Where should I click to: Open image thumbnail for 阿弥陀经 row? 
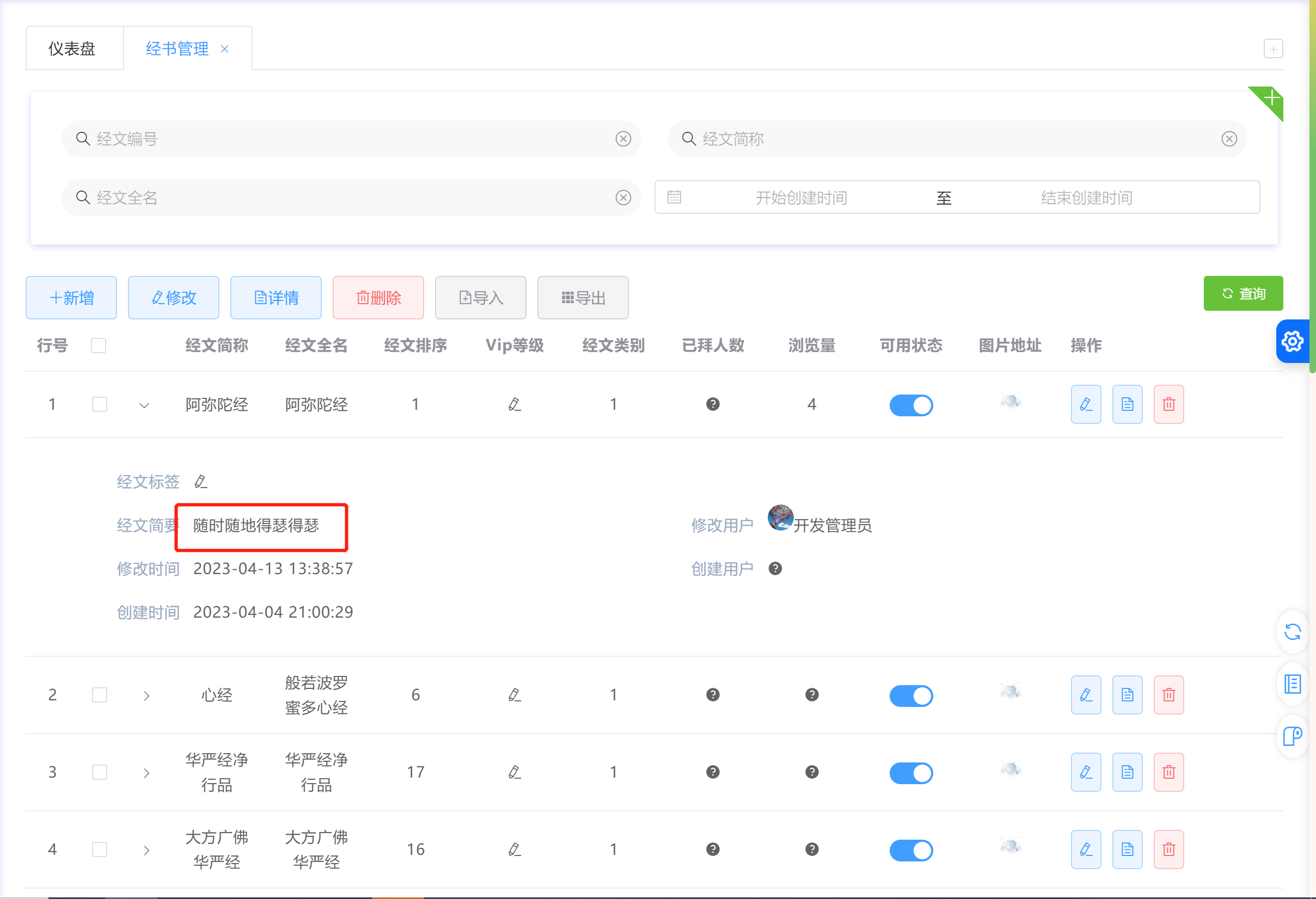tap(1010, 402)
